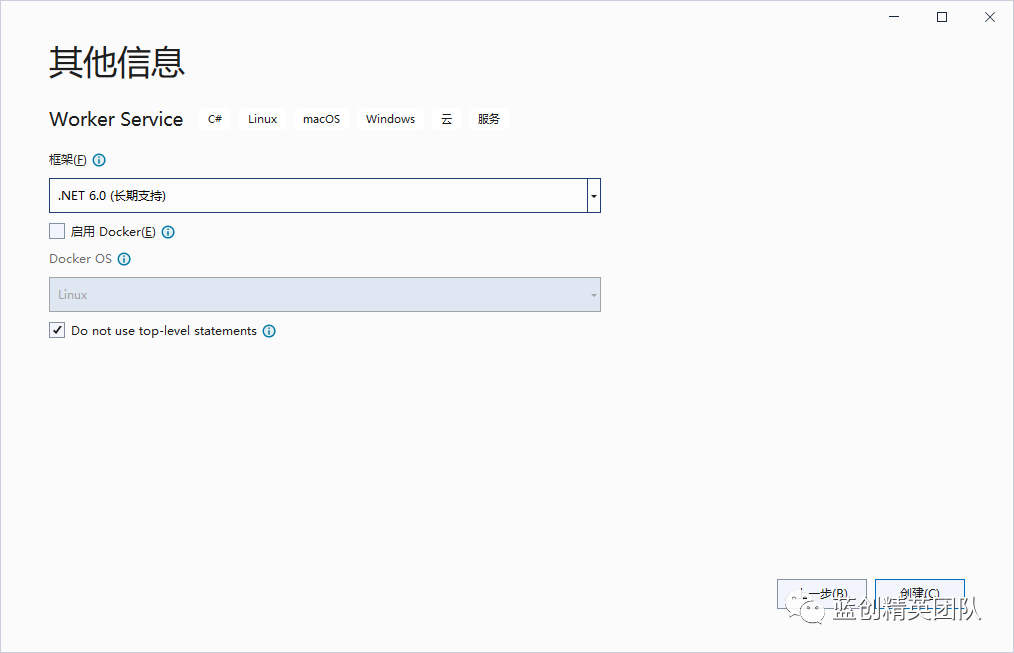Viewport: 1014px width, 653px height.
Task: Click the macOS tag
Action: tap(321, 119)
